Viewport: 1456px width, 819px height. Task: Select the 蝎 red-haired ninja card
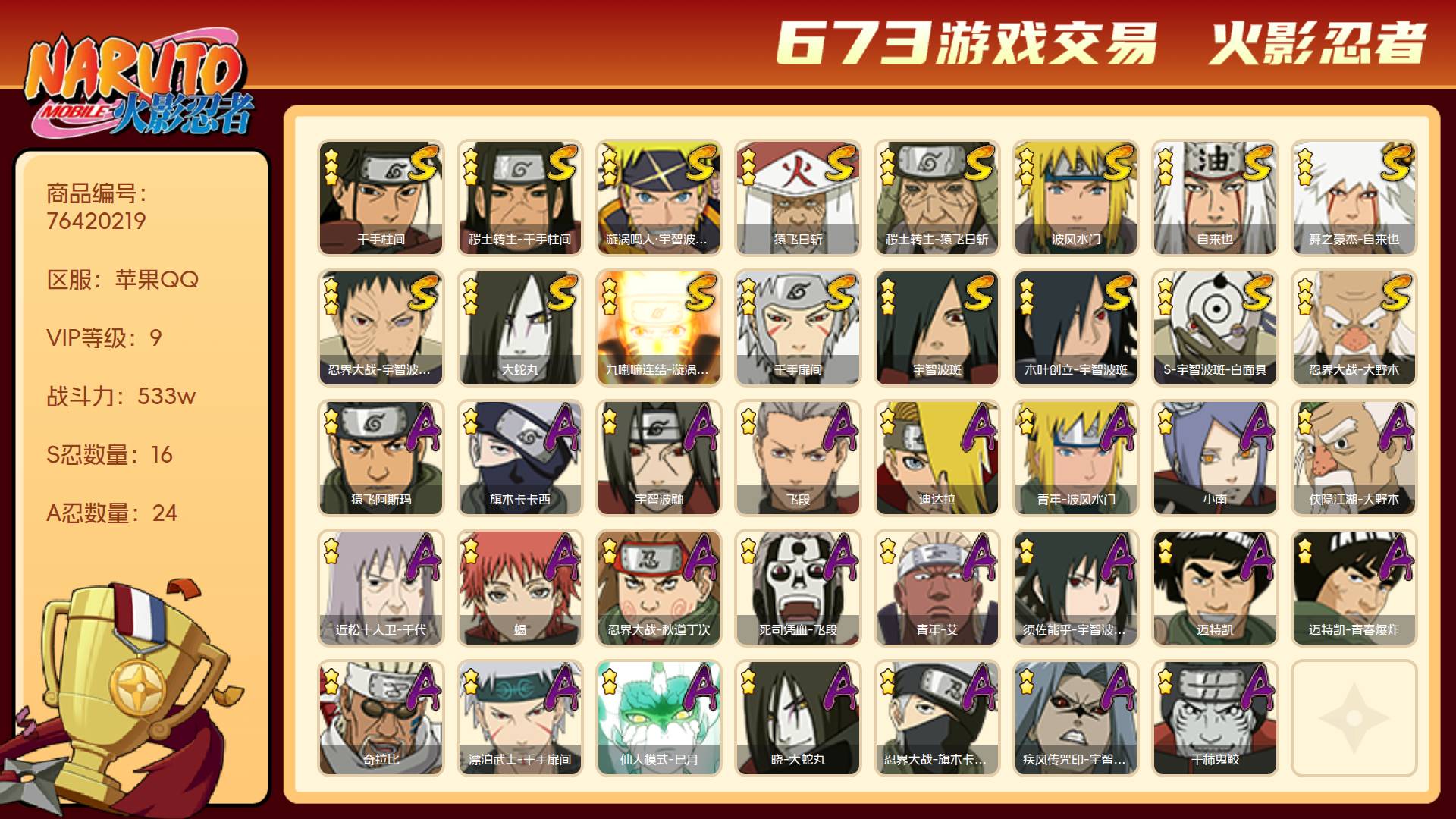(519, 588)
